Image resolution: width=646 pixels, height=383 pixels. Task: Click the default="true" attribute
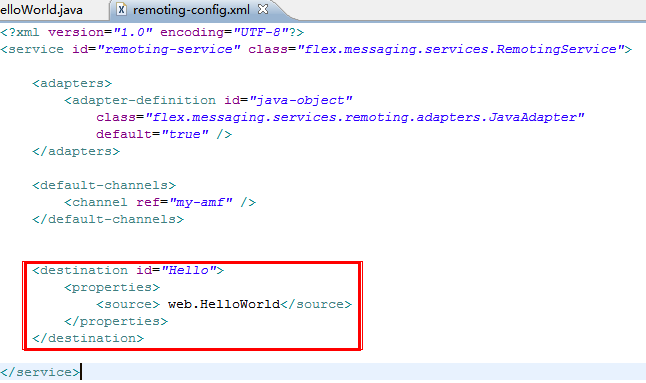(x=152, y=134)
